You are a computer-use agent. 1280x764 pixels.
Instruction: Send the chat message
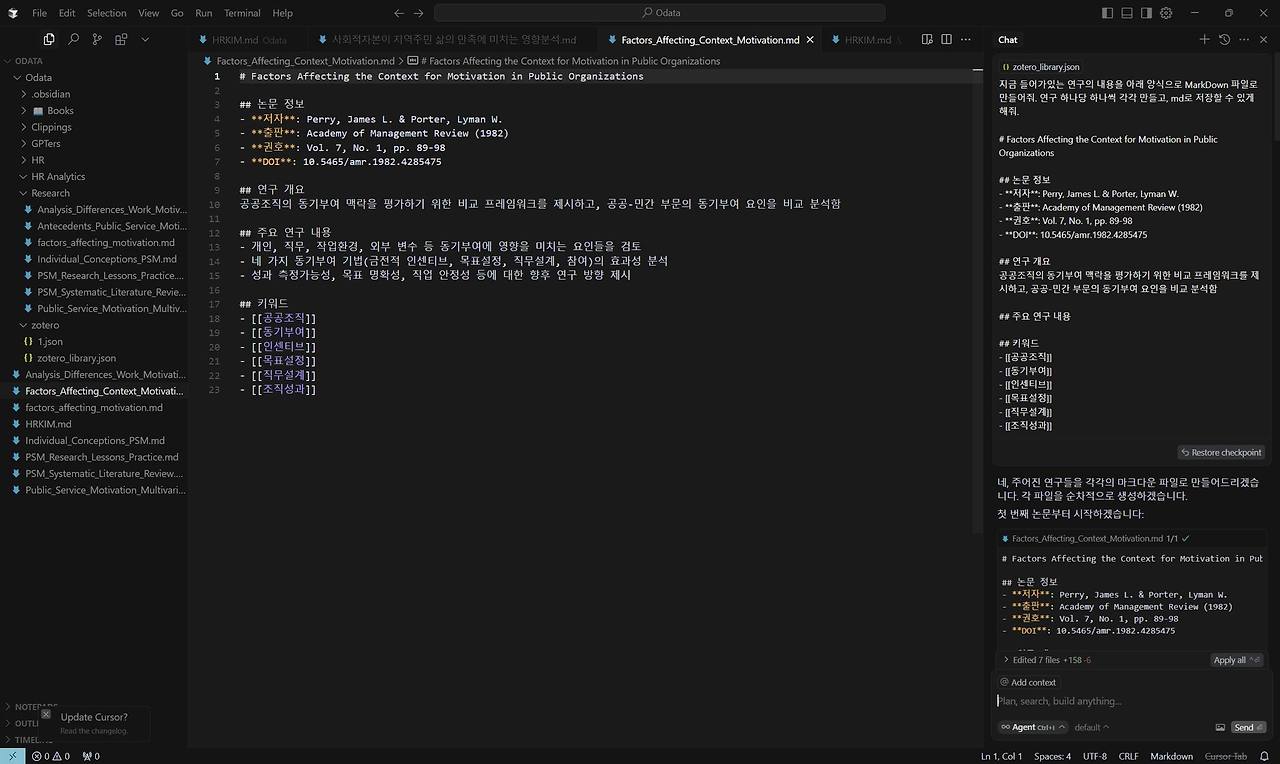coord(1249,727)
